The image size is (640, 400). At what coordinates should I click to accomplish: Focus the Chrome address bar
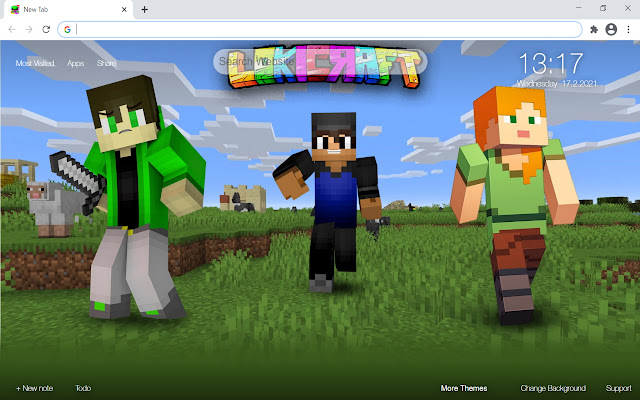point(320,29)
